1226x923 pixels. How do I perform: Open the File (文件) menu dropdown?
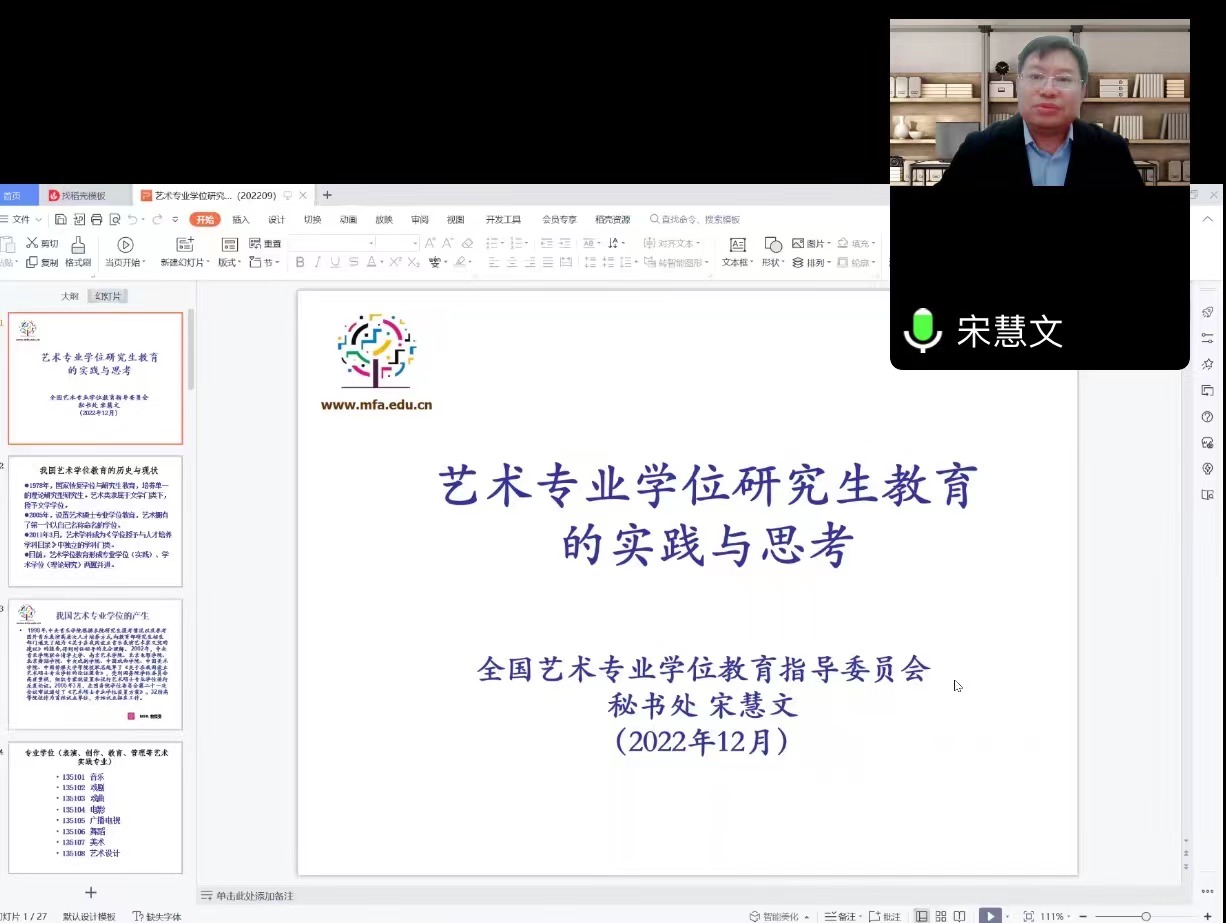[x=22, y=219]
